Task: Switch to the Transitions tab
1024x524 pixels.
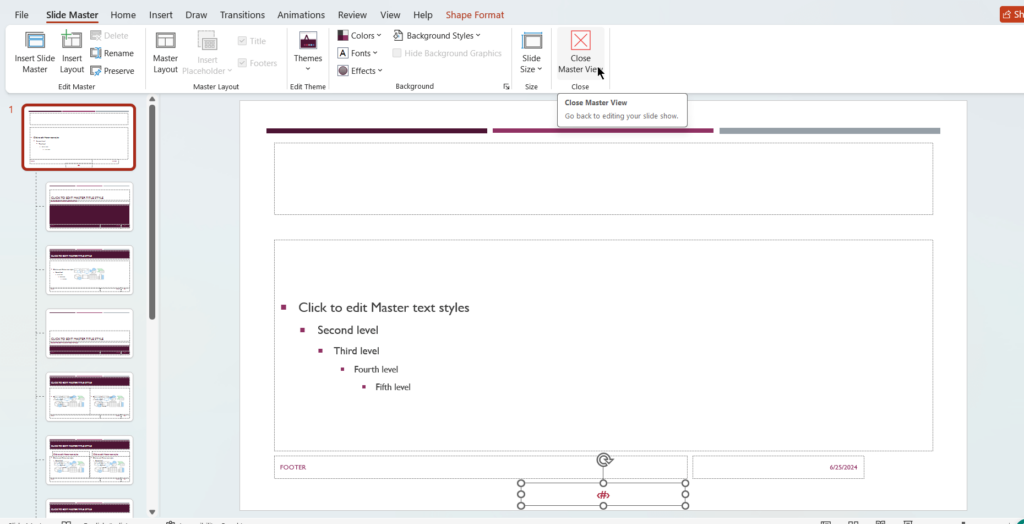Action: (242, 15)
